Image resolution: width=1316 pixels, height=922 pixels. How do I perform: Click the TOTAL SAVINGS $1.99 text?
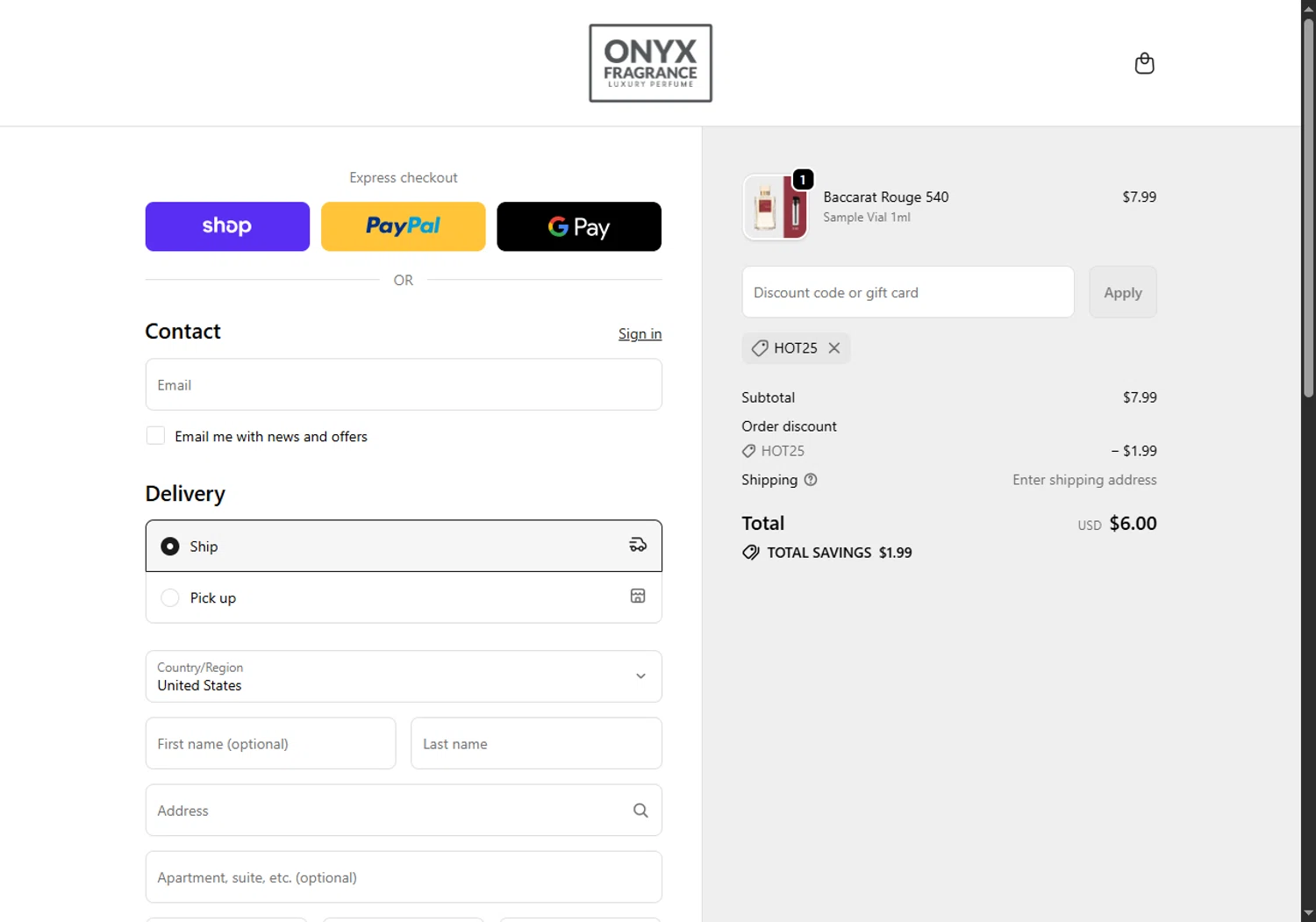pyautogui.click(x=840, y=553)
